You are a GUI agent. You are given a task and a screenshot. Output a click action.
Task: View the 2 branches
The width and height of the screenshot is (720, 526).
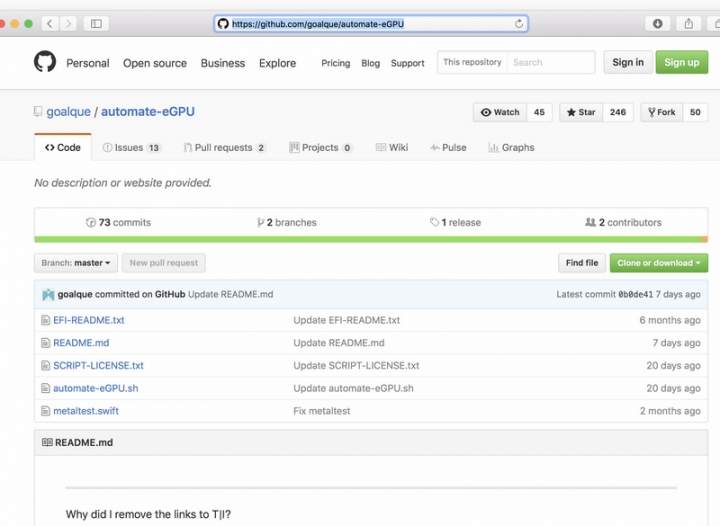[x=287, y=222]
